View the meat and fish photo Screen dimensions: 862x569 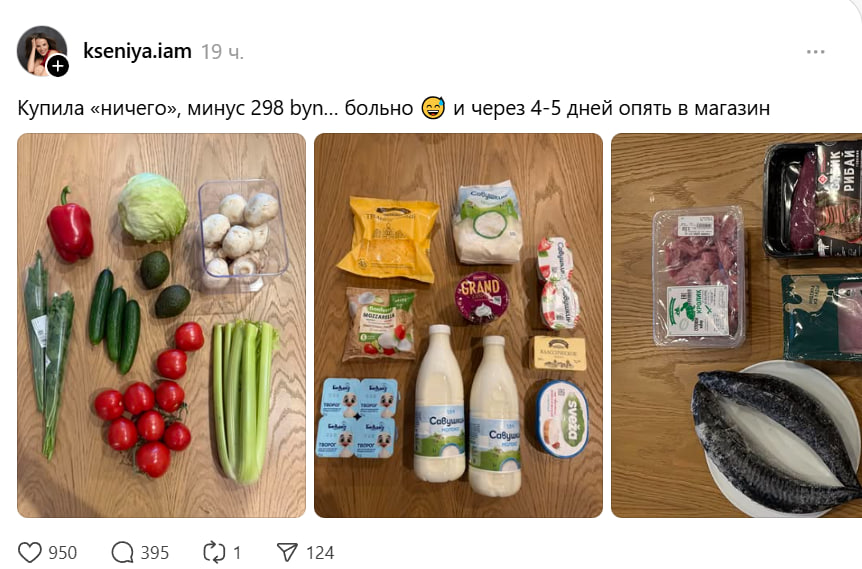(737, 325)
